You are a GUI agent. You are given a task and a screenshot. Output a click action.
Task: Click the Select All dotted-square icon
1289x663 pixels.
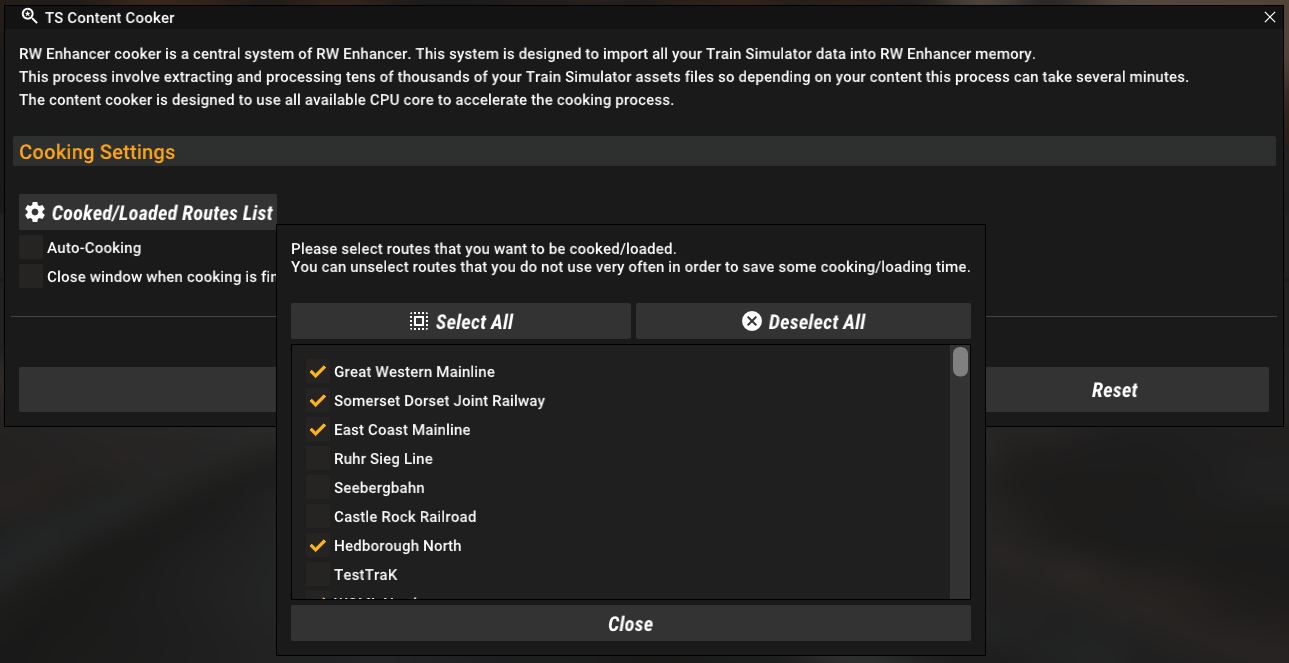point(419,322)
